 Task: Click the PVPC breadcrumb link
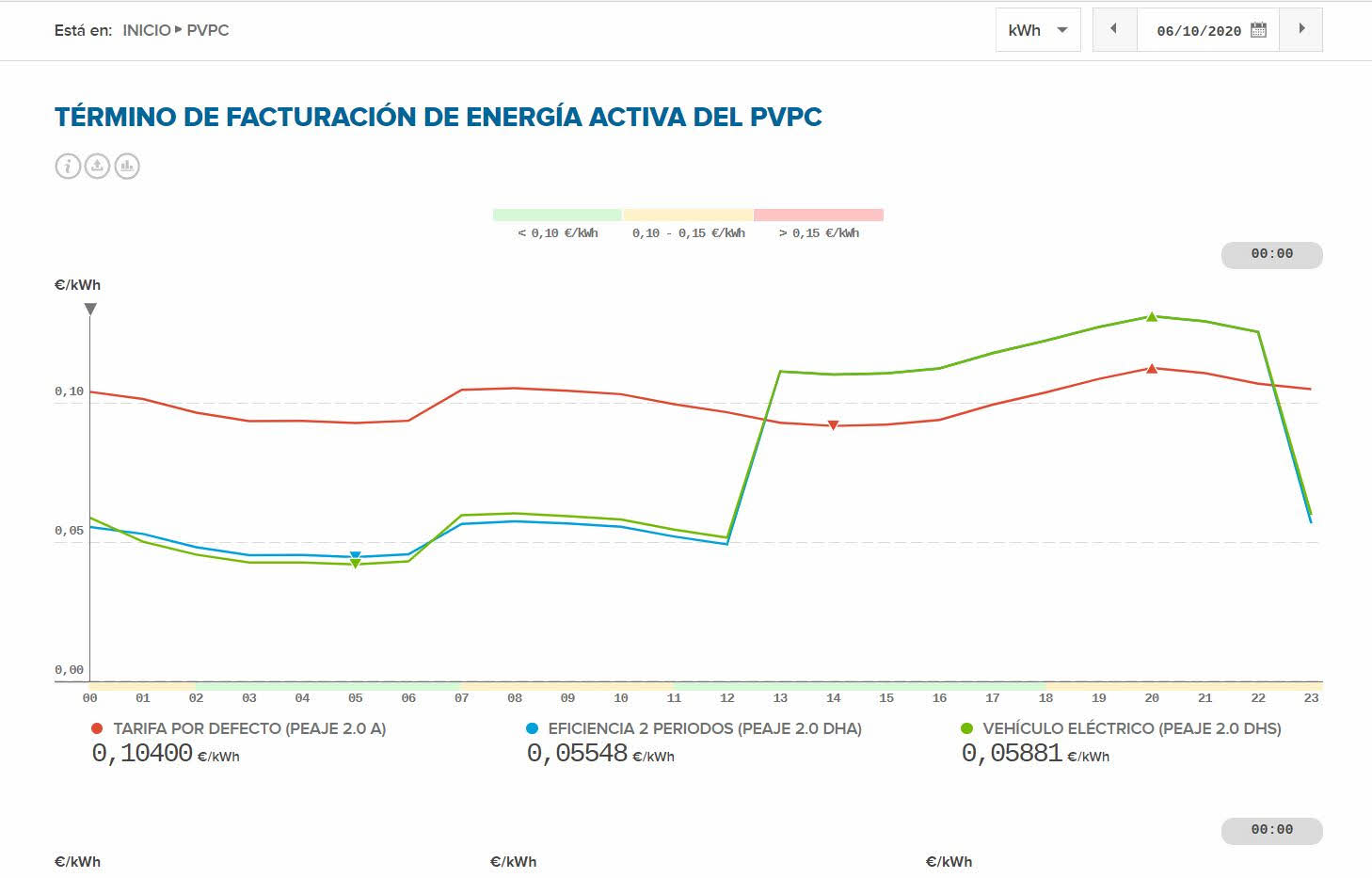pos(208,30)
